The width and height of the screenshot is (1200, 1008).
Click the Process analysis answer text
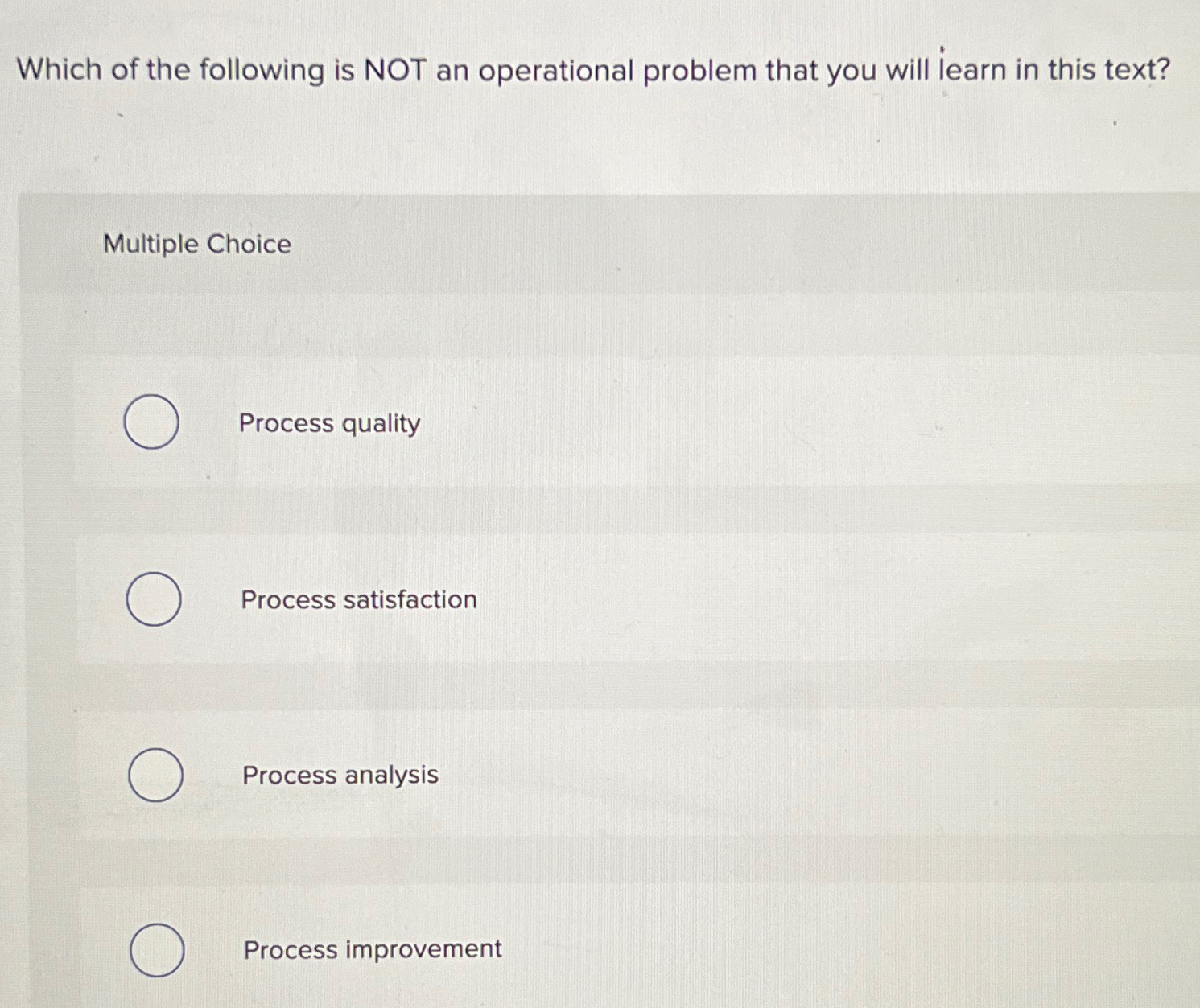(x=338, y=775)
